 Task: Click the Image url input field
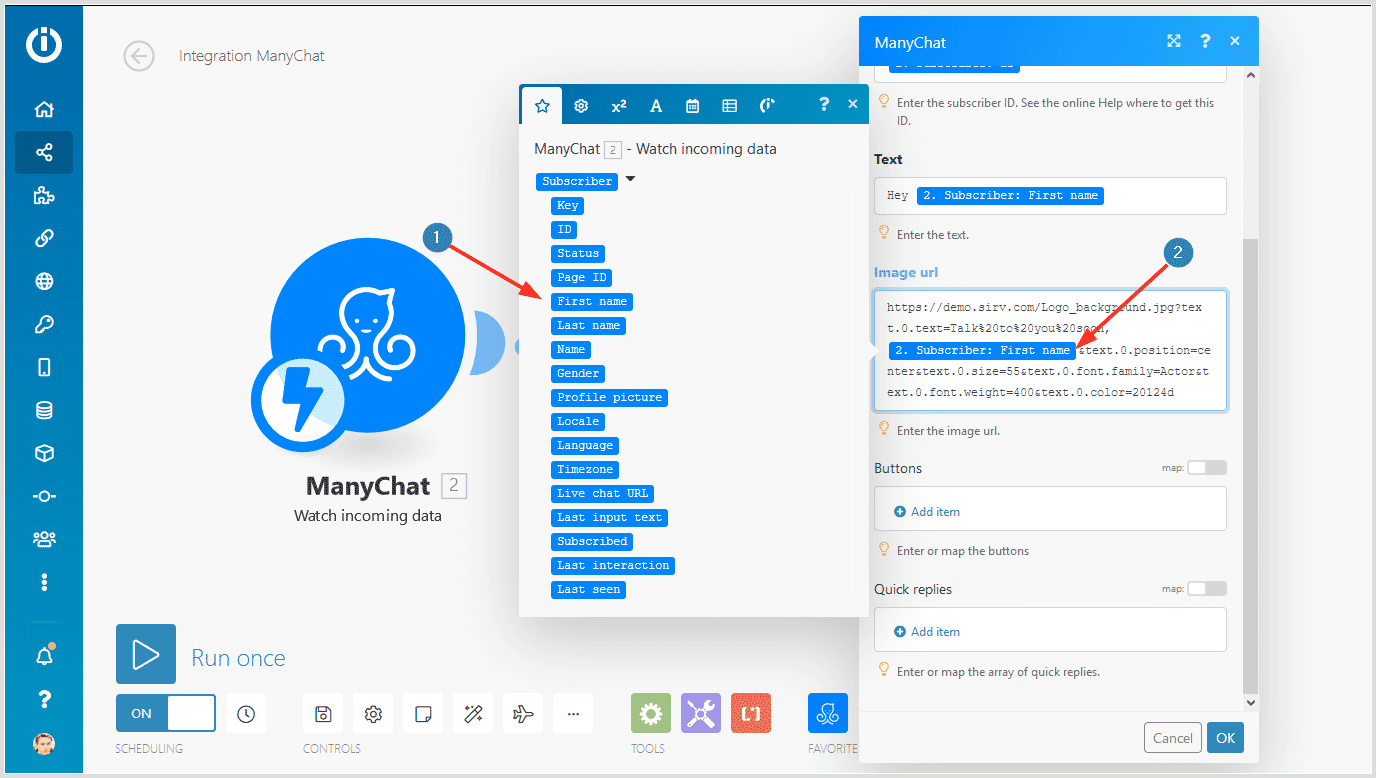coord(1050,350)
